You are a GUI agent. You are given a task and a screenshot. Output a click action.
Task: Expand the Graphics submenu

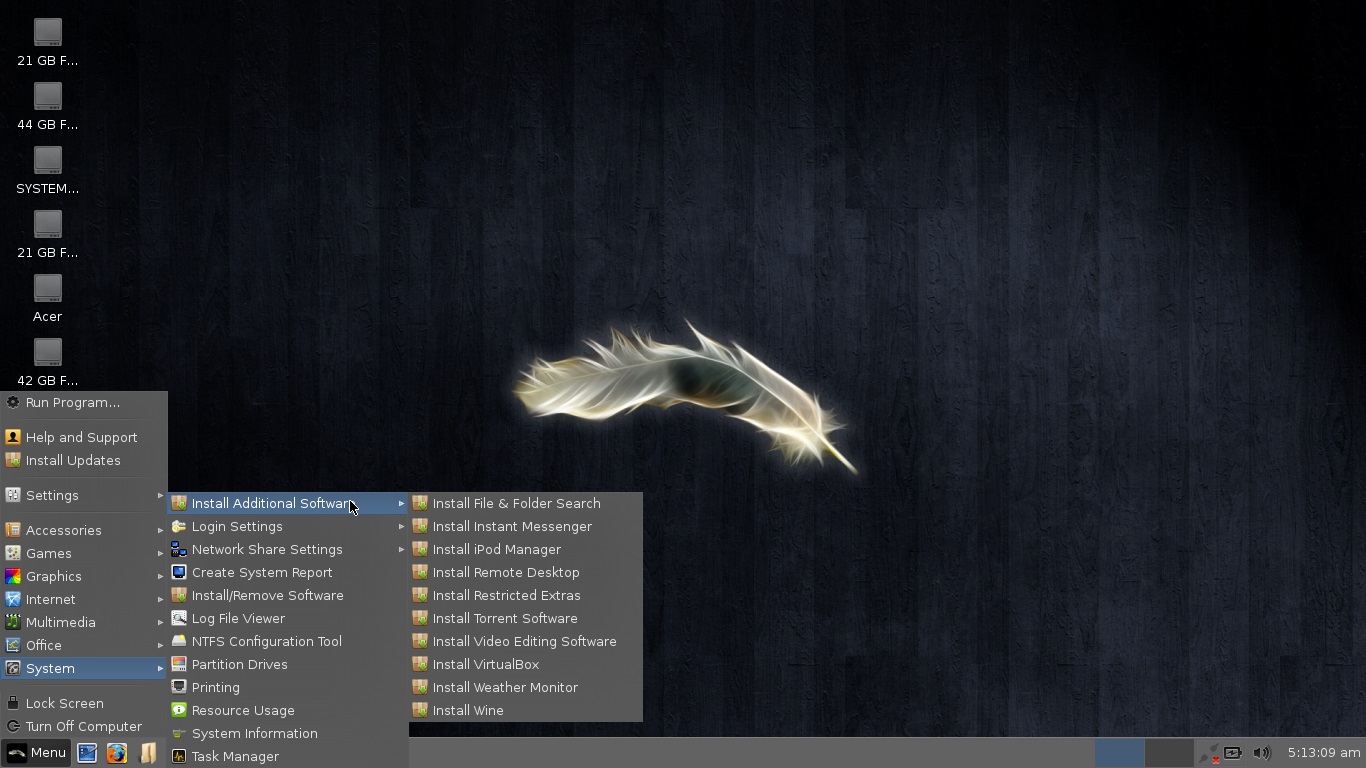[83, 576]
